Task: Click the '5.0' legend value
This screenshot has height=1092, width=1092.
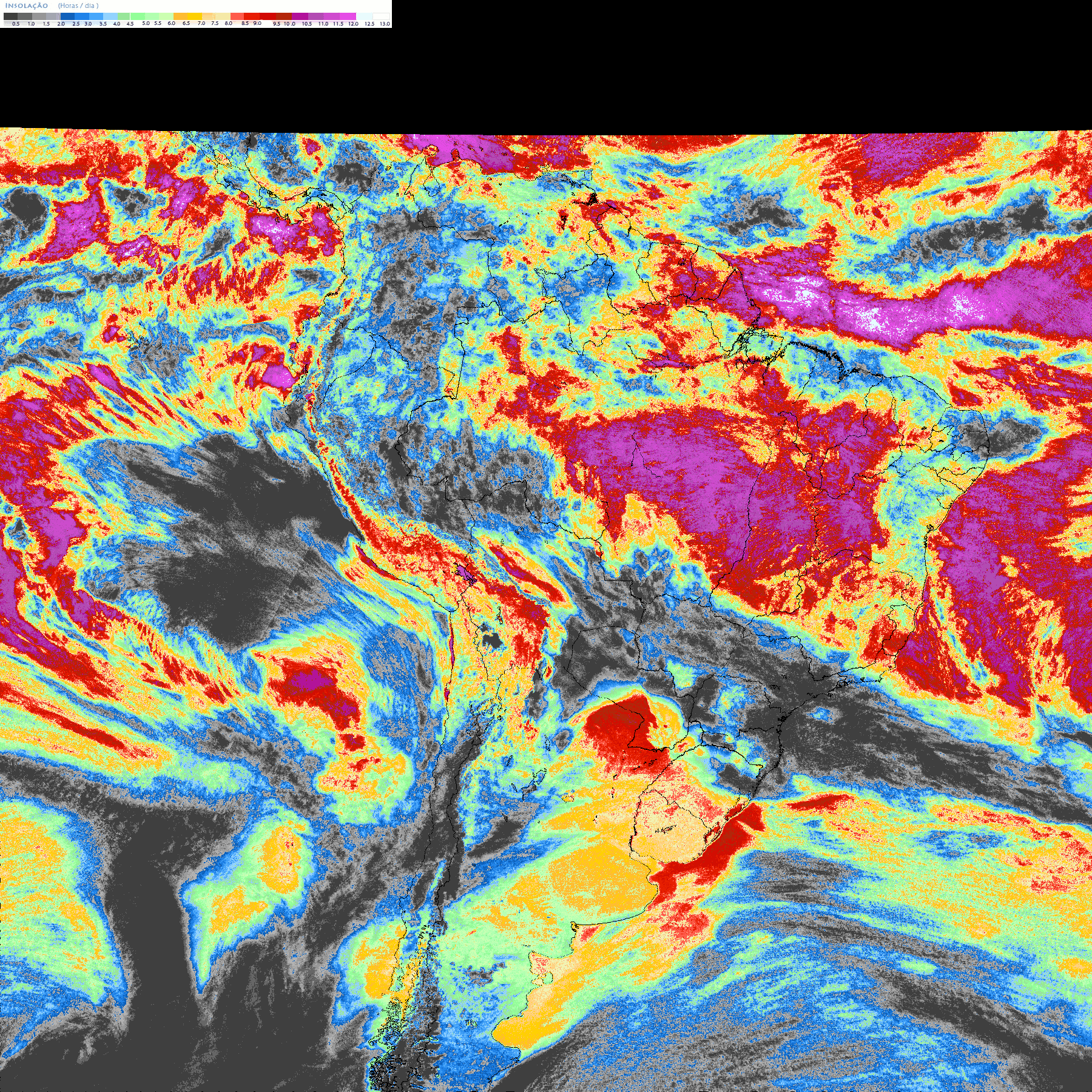Action: (146, 23)
